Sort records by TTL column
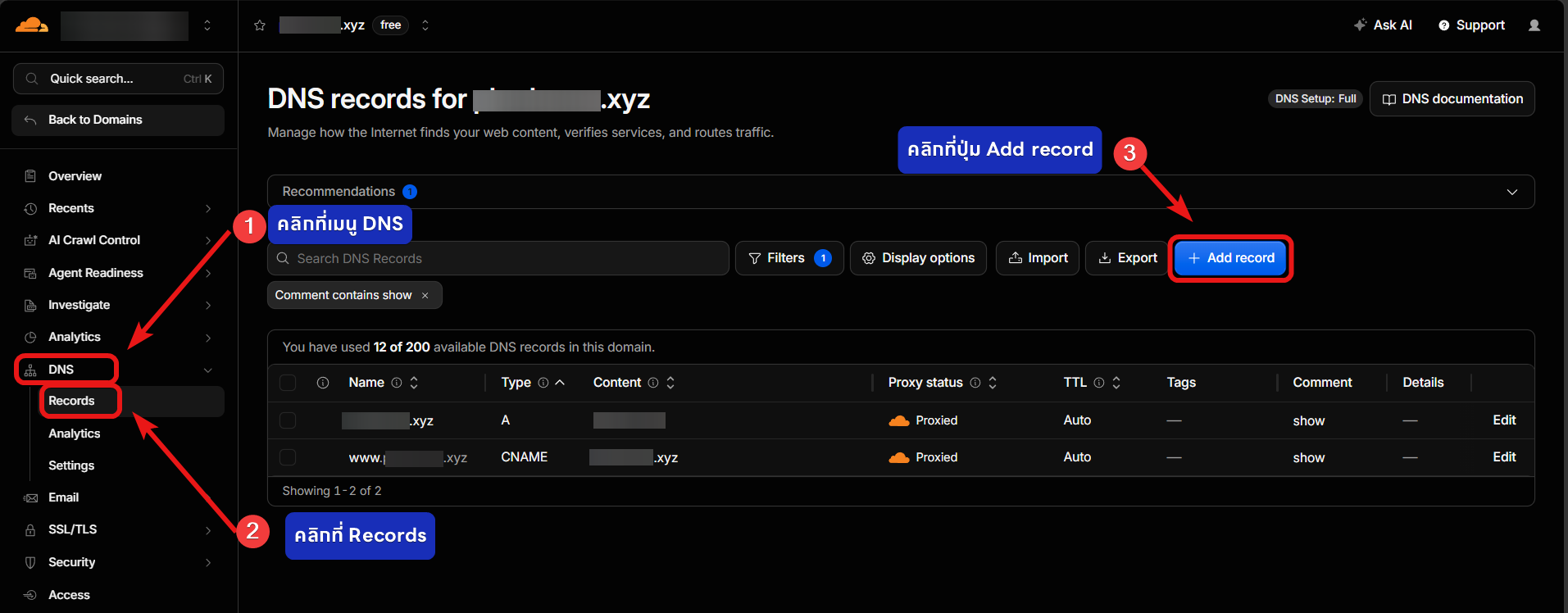The width and height of the screenshot is (1568, 613). coord(1116,383)
